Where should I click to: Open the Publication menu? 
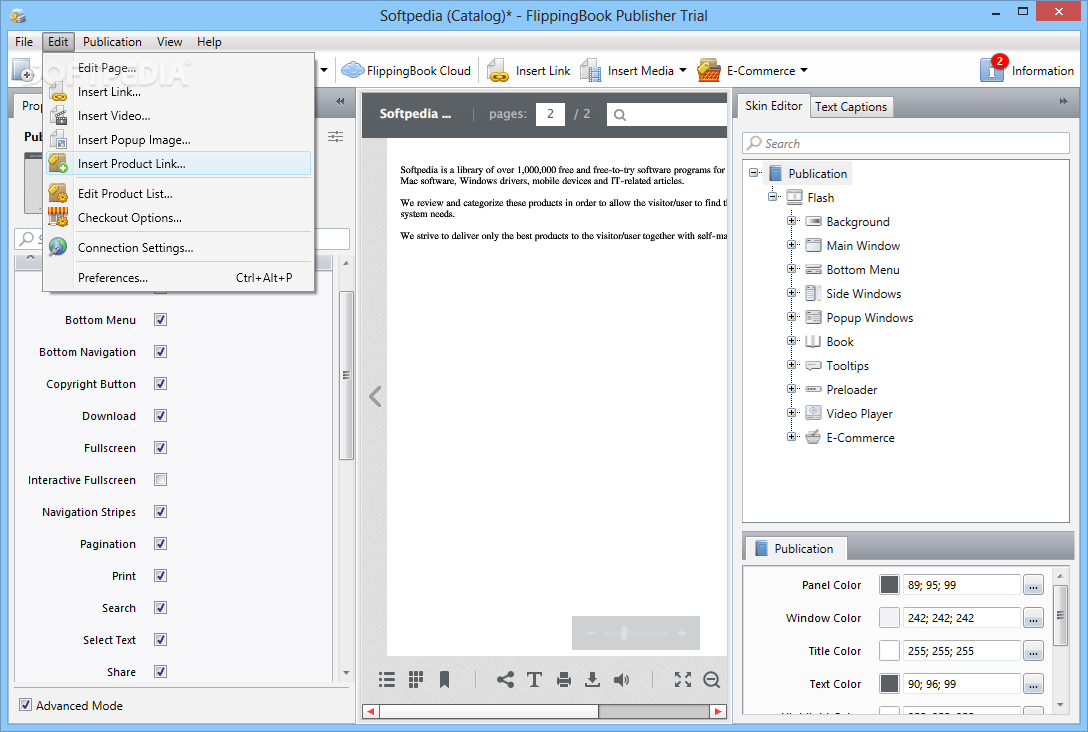(112, 42)
